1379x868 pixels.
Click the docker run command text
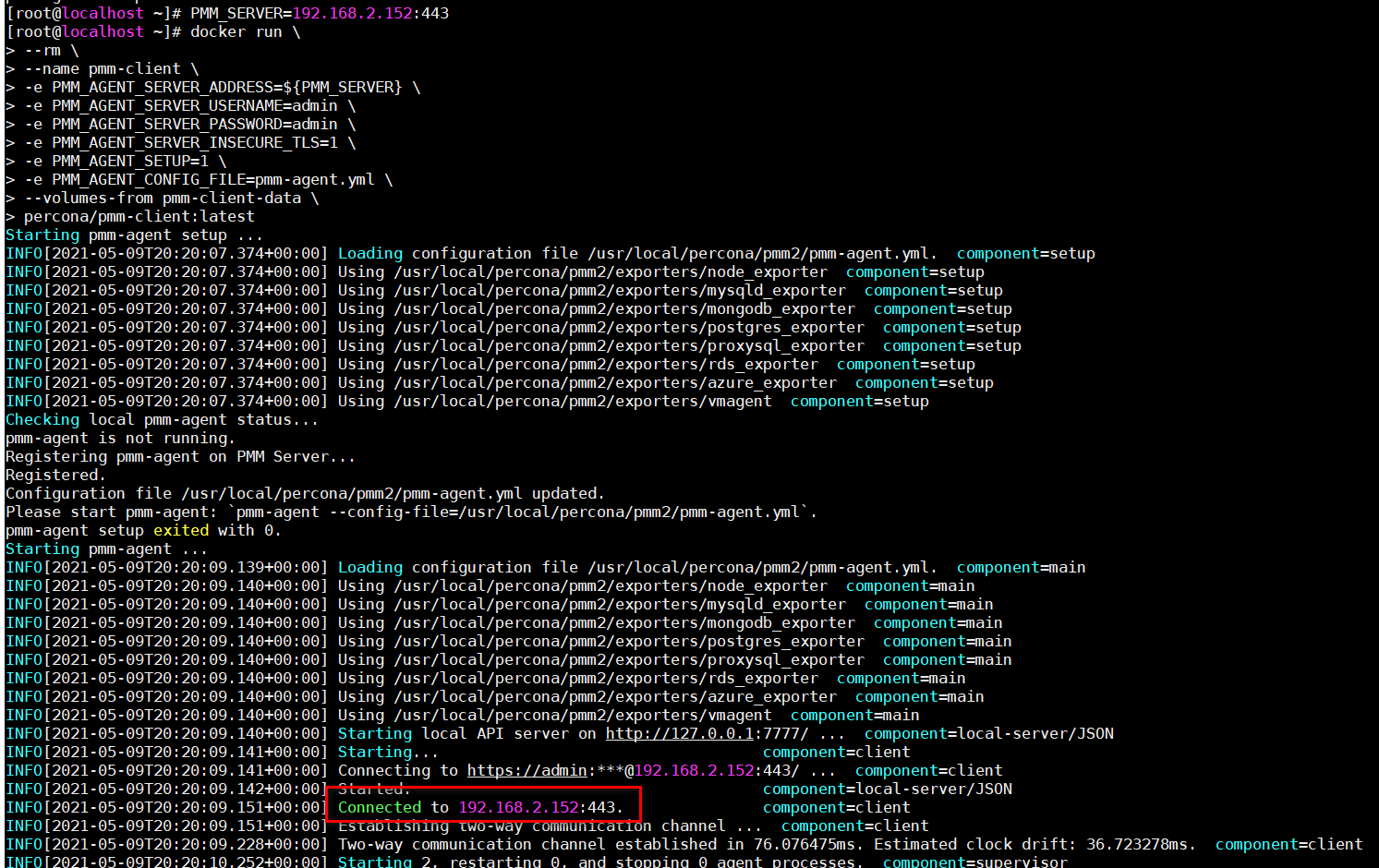click(x=238, y=31)
